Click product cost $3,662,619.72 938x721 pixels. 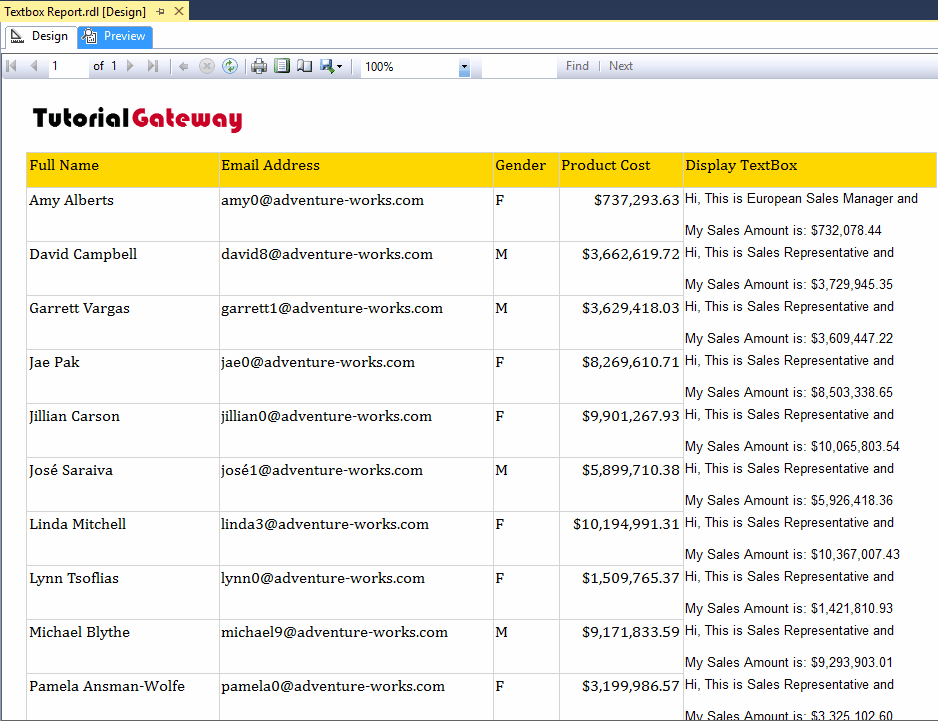click(x=631, y=254)
